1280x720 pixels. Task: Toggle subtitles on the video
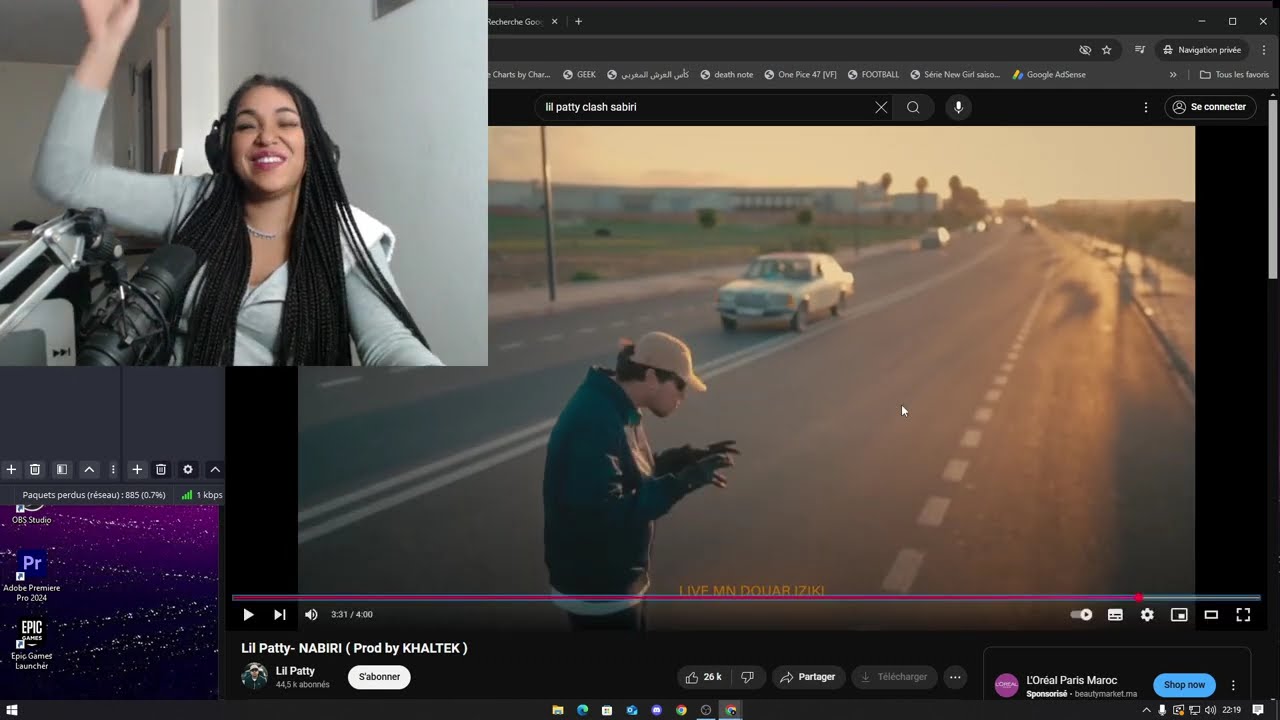coord(1115,615)
